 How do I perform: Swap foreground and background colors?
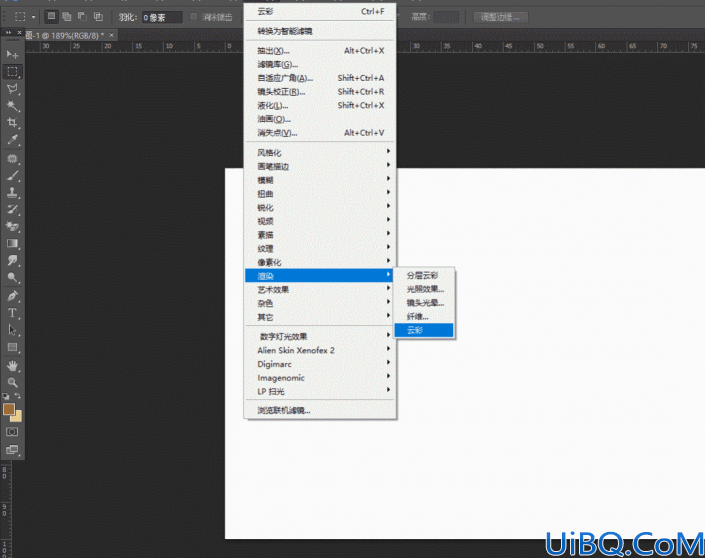(x=18, y=396)
